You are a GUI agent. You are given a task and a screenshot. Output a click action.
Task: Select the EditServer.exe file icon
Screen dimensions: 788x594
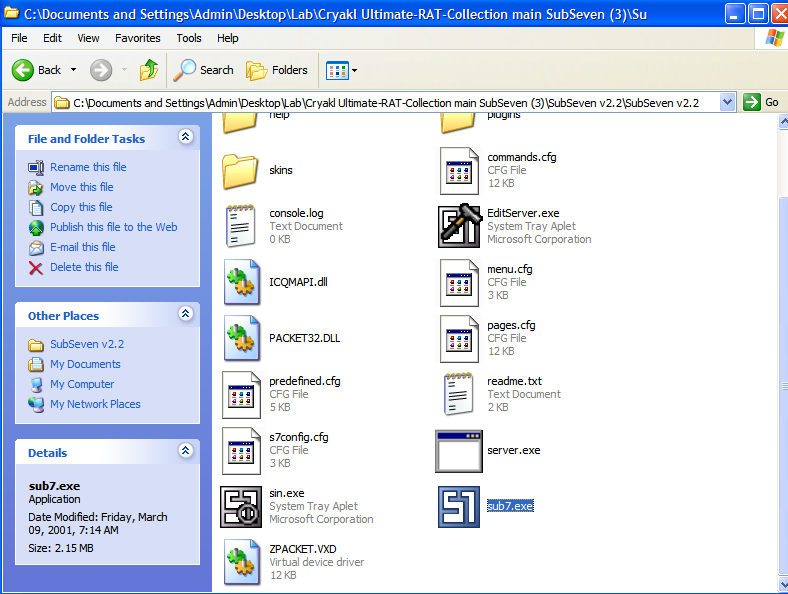pos(459,226)
